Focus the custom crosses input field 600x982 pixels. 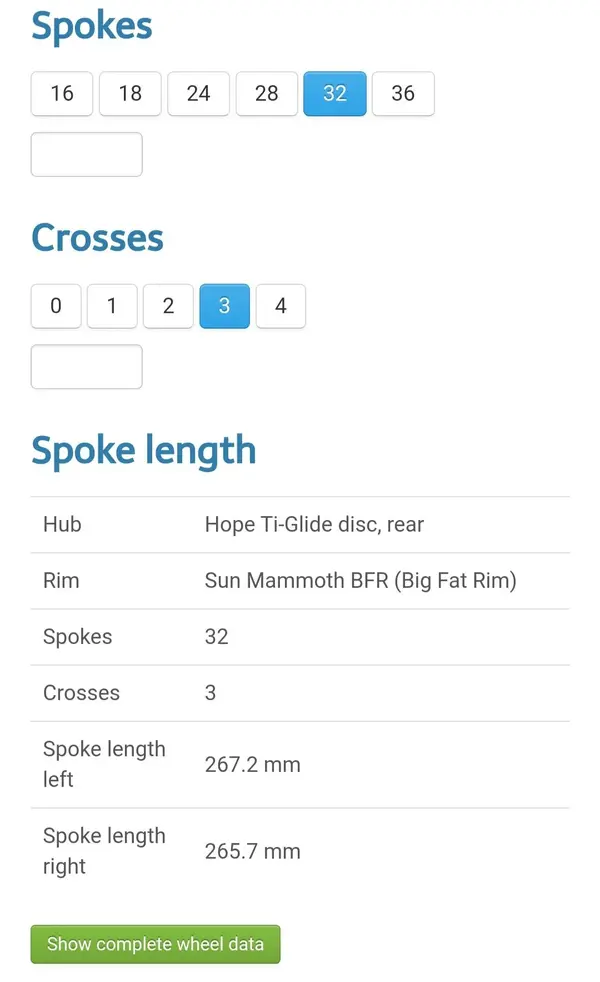(86, 366)
